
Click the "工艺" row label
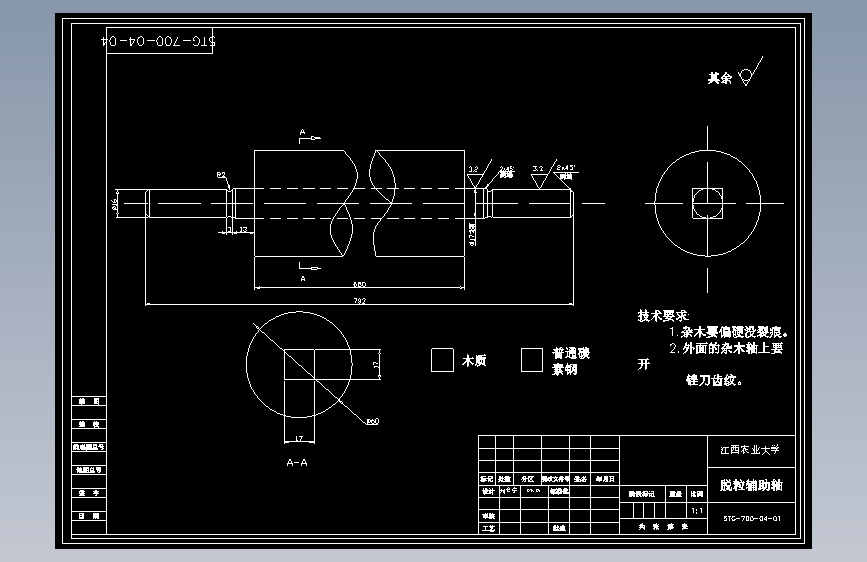tap(488, 528)
